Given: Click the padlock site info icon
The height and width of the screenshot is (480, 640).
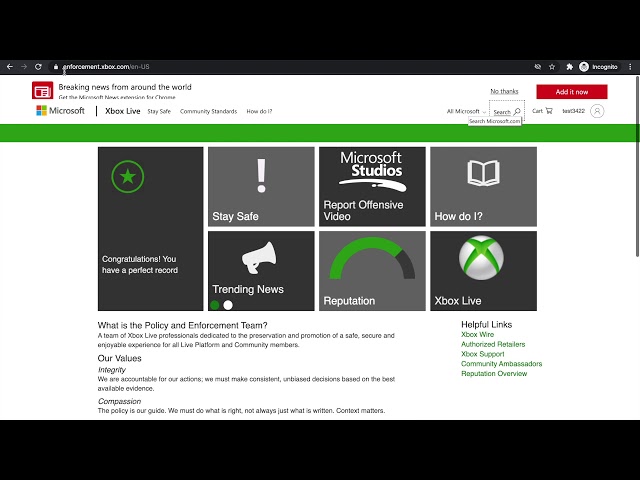Looking at the screenshot, I should [x=56, y=67].
